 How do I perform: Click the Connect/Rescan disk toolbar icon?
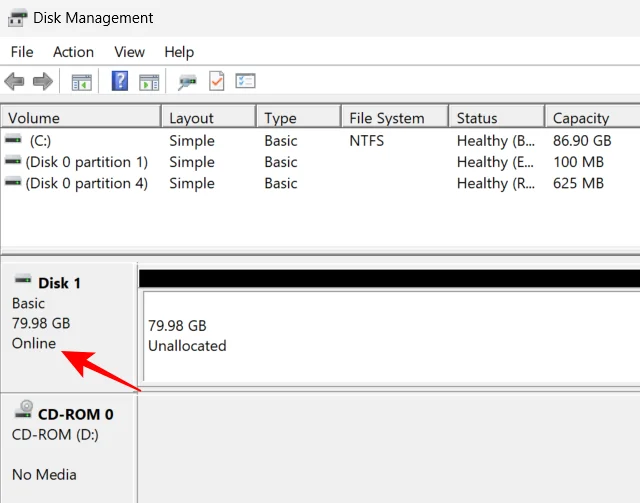(x=187, y=82)
